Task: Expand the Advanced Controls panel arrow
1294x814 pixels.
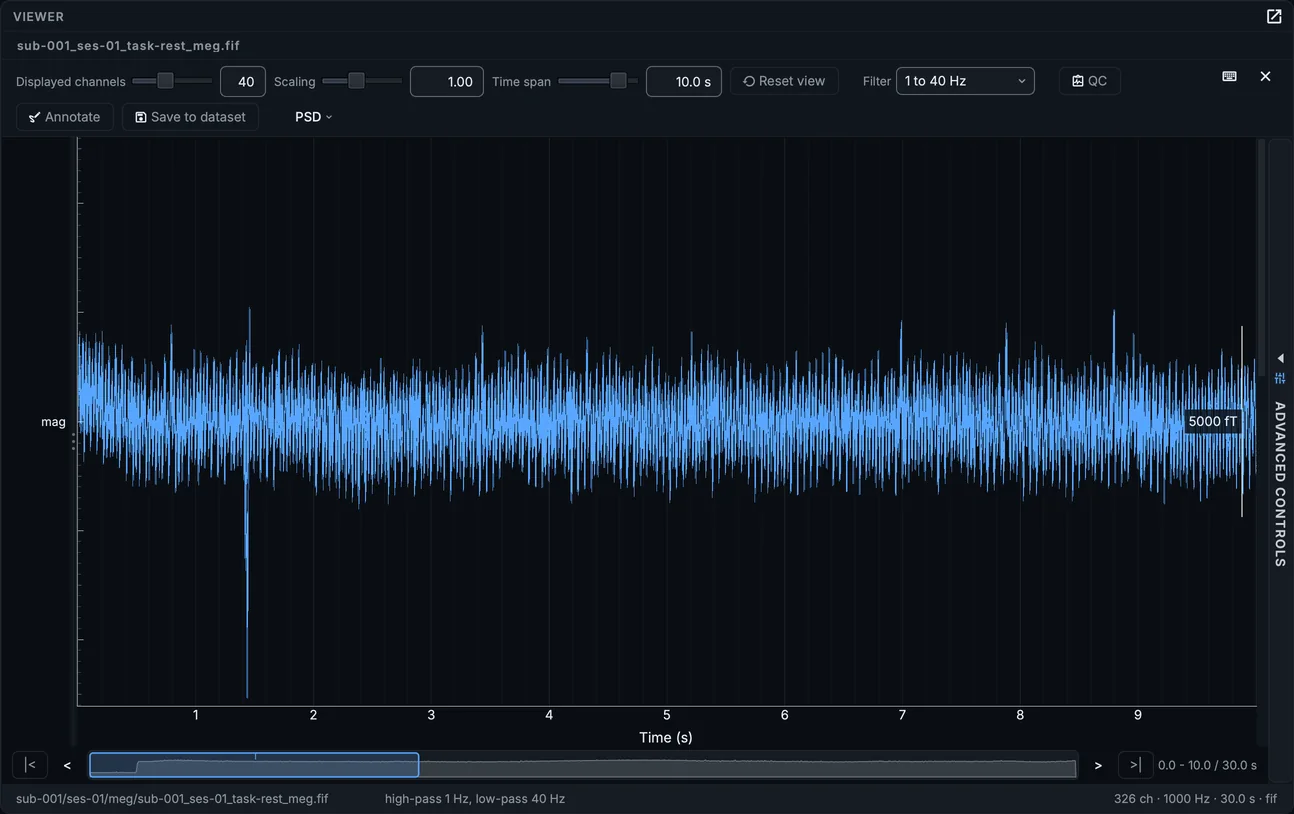Action: coord(1280,358)
